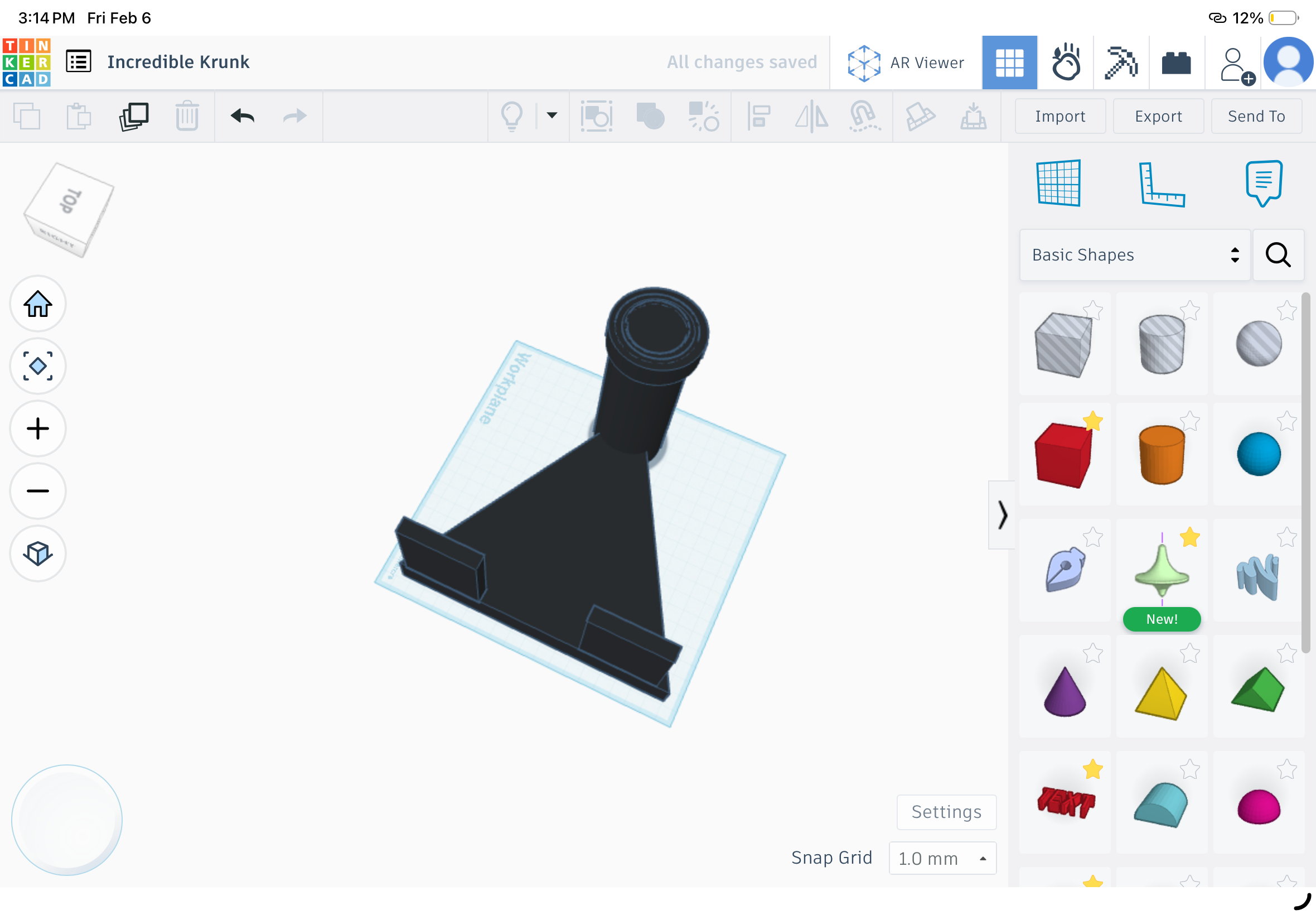The height and width of the screenshot is (915, 1316).
Task: Expand the lightbulb visibility dropdown arrow
Action: click(551, 115)
